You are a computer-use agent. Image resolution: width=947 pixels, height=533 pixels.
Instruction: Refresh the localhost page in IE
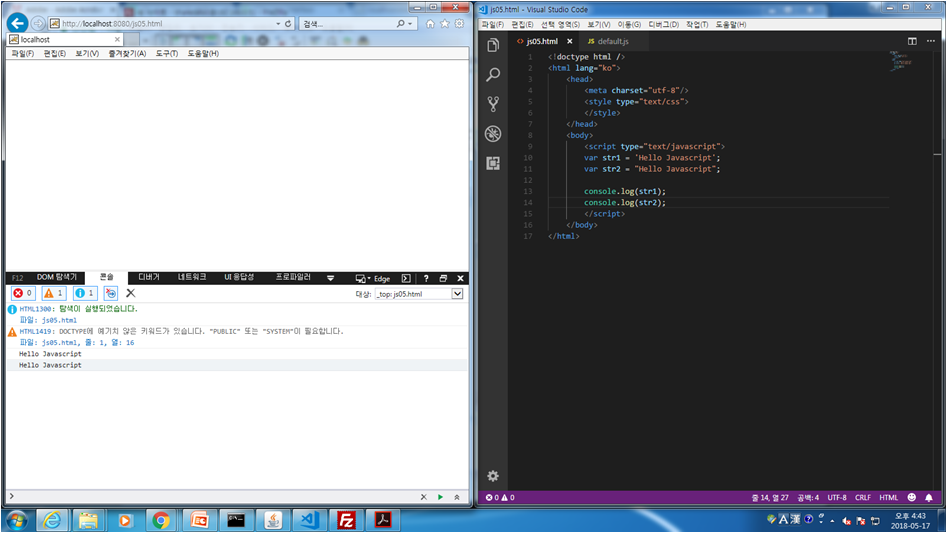[288, 24]
